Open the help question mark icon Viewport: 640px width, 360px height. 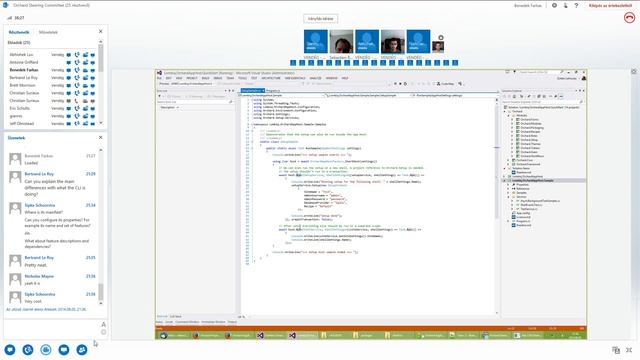coord(576,5)
